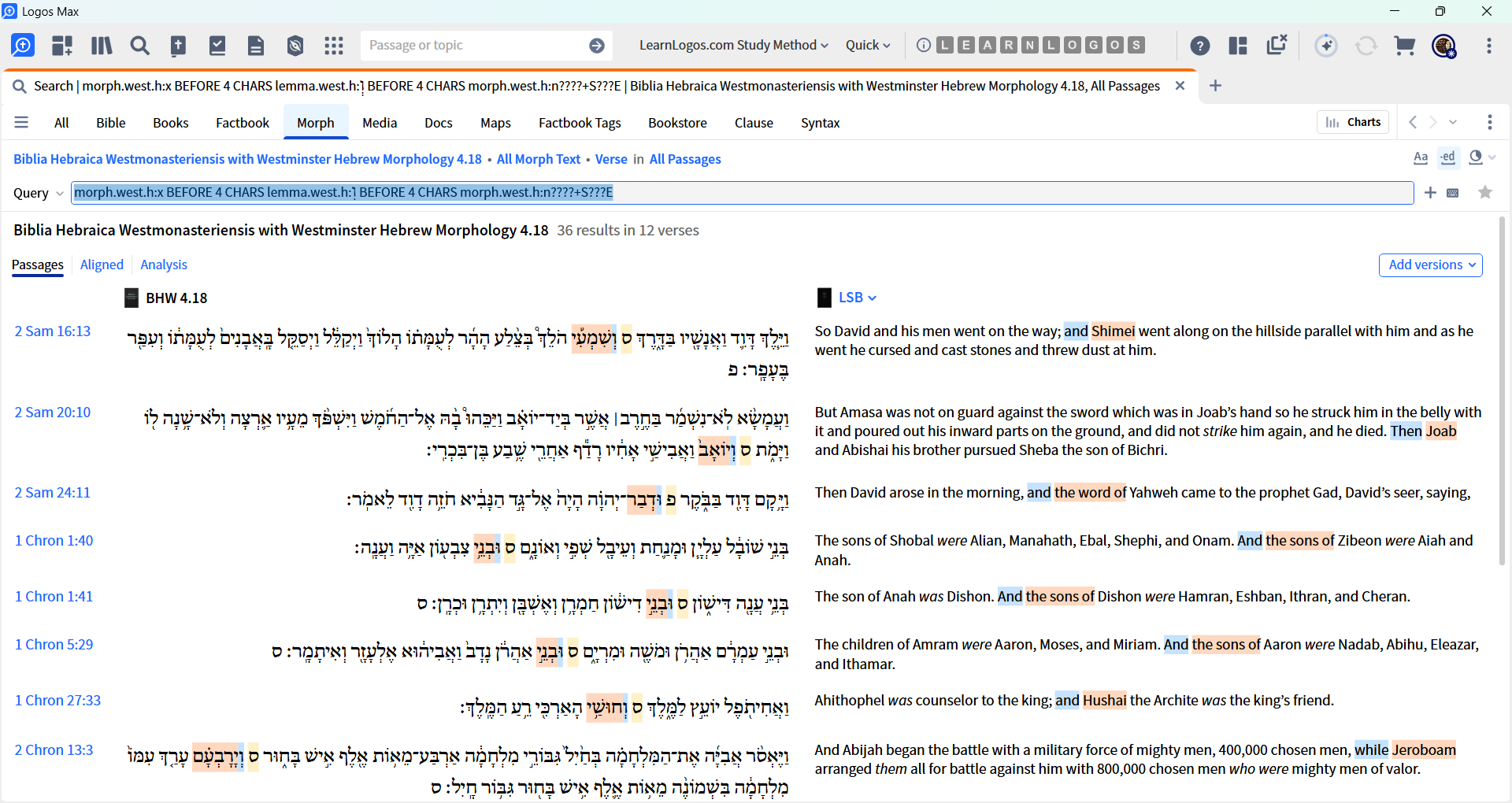Image resolution: width=1512 pixels, height=803 pixels.
Task: Open the Reading Plan checkmark icon
Action: [x=217, y=46]
